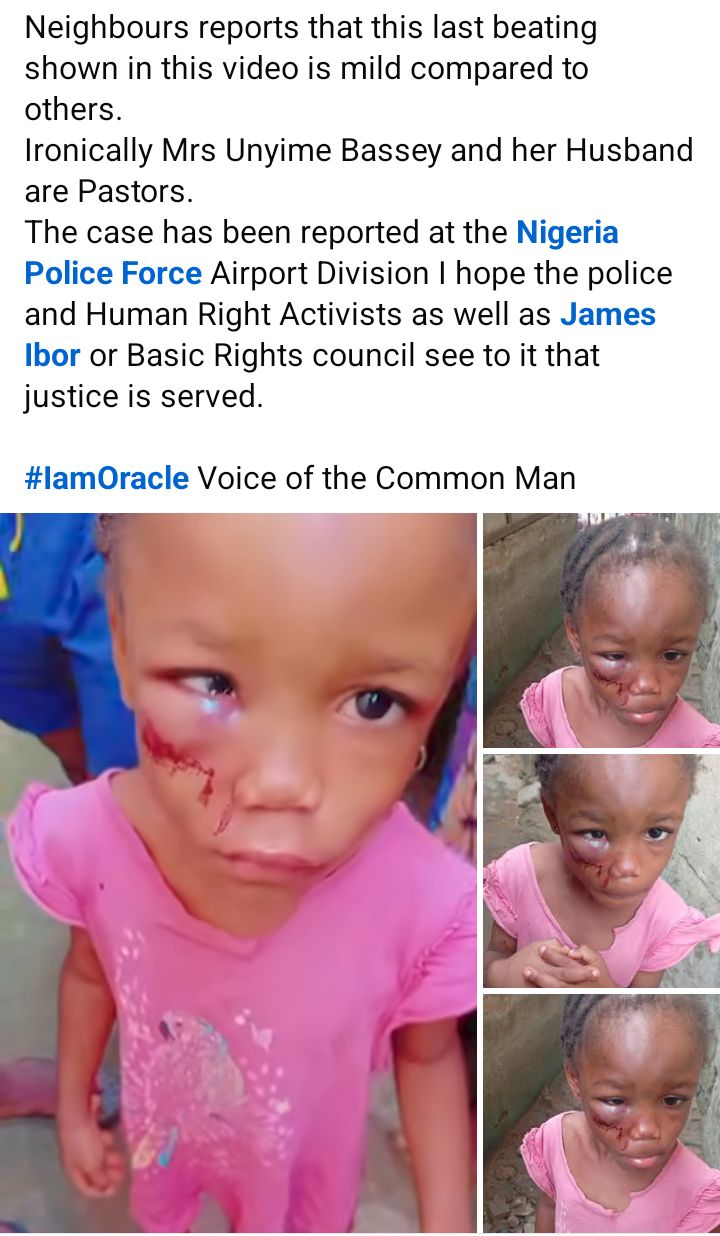Click the "are Pastors." line

pos(107,191)
